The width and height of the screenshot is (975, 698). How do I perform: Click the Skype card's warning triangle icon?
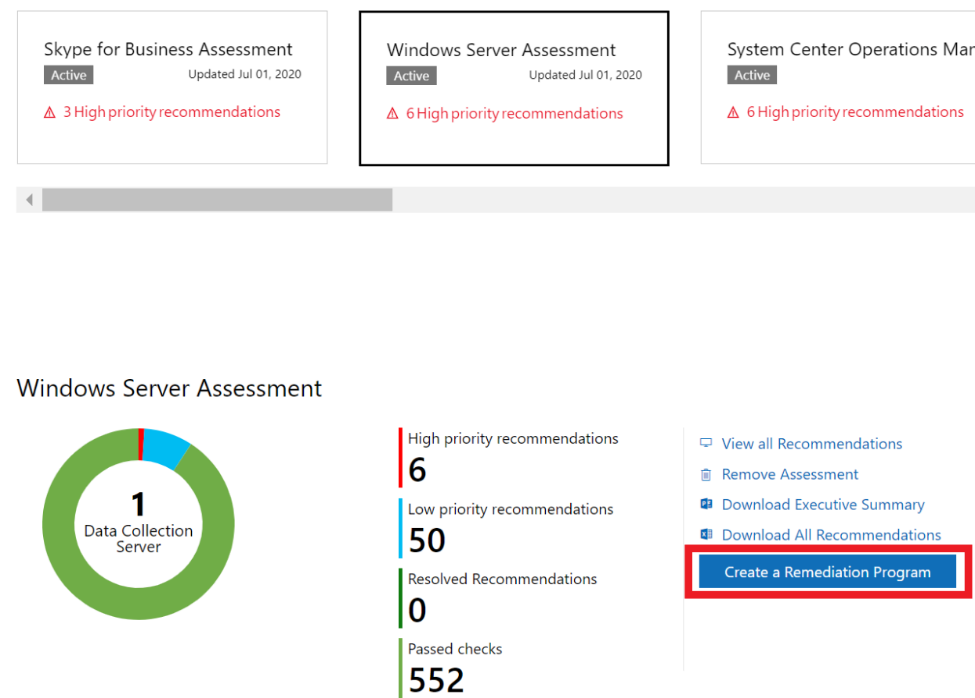tap(50, 113)
